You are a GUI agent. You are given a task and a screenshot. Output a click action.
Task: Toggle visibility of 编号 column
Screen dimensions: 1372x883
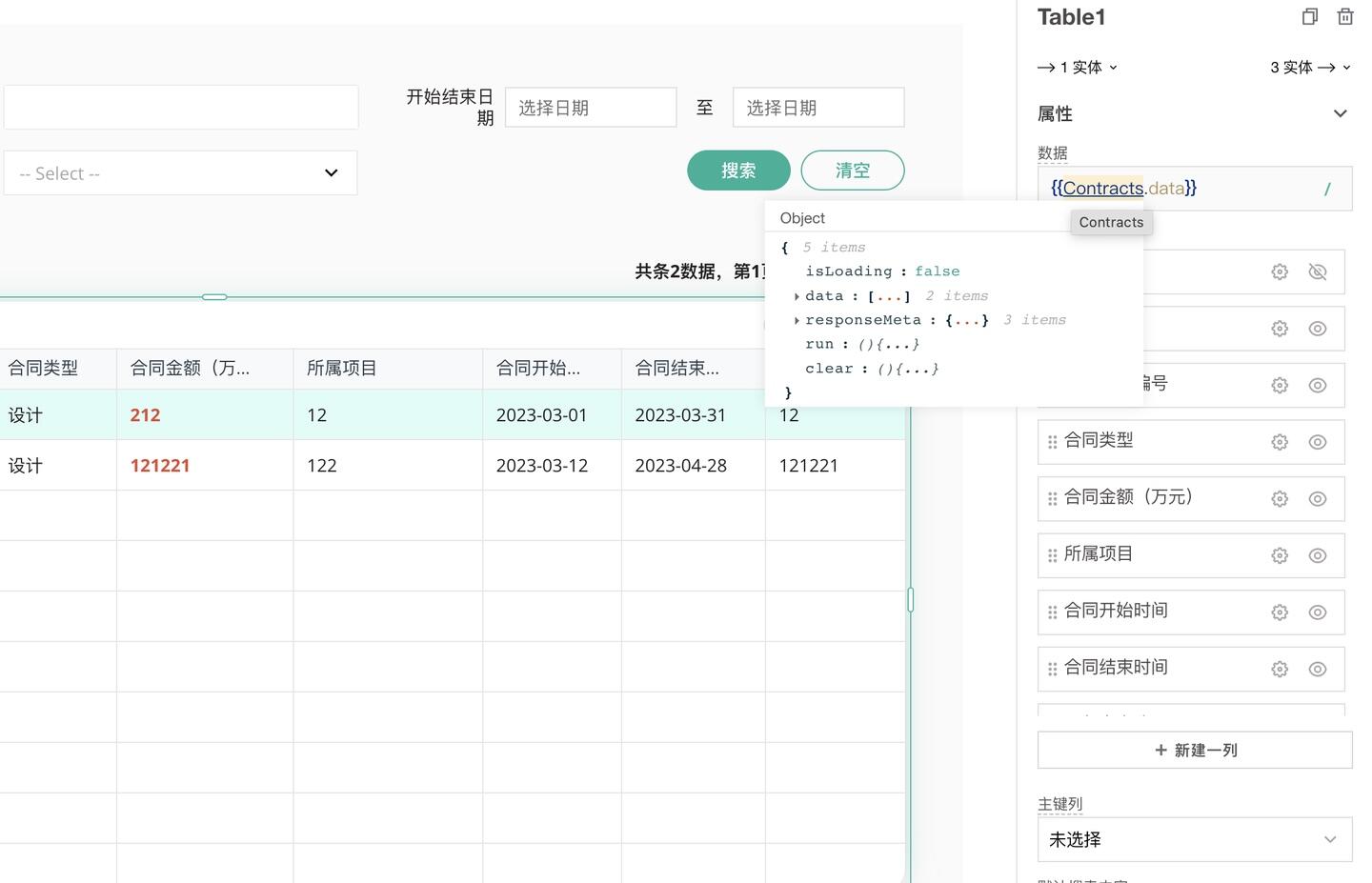1318,386
